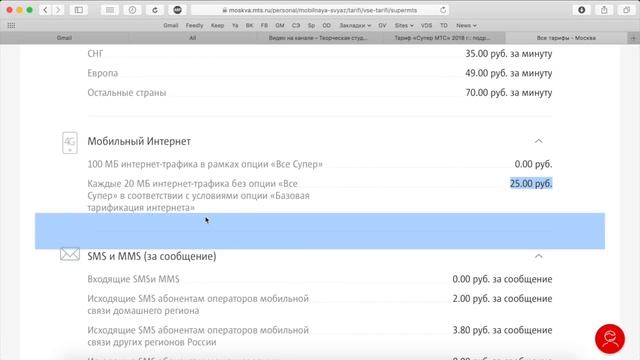Viewport: 640px width, 360px height.
Task: Expand the Закладки bookmarks folder
Action: [355, 25]
